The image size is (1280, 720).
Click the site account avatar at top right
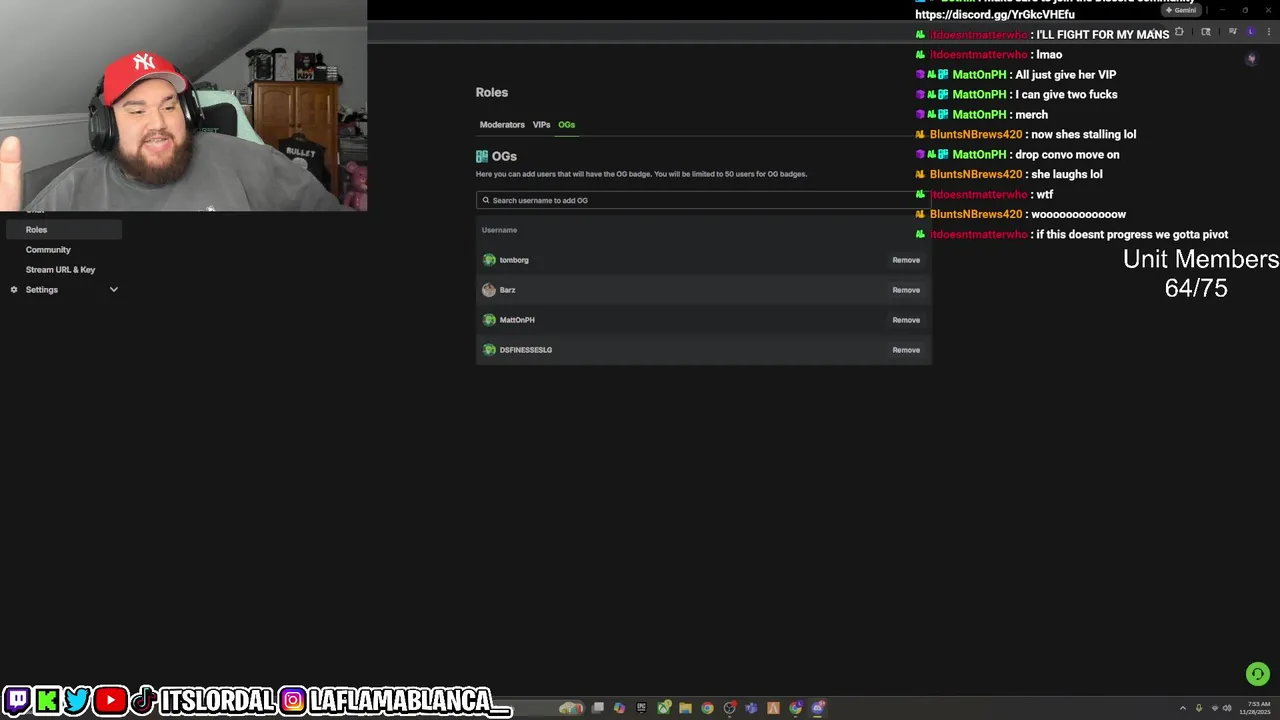click(1252, 58)
